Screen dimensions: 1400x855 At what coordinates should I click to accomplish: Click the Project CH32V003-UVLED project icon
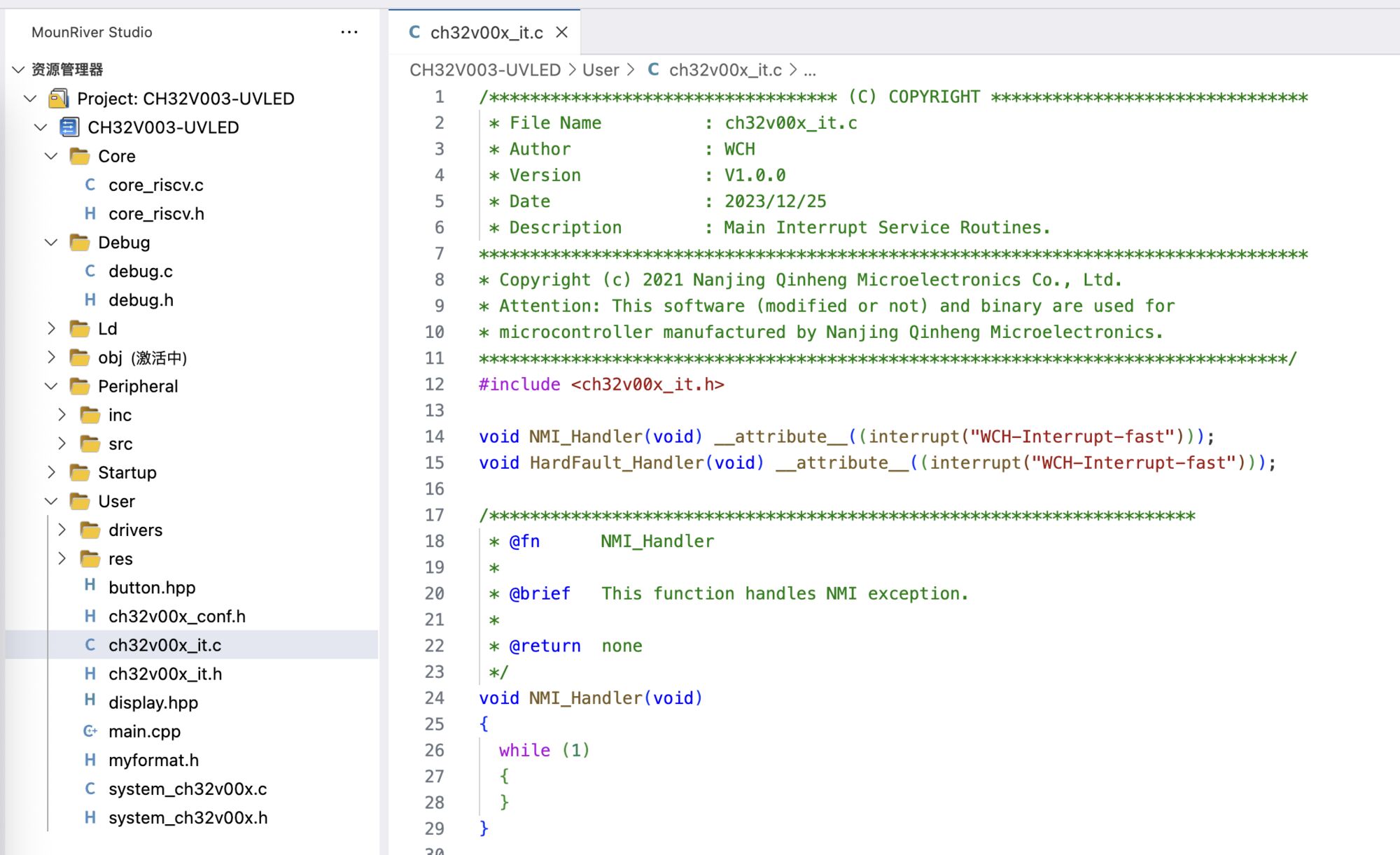click(x=59, y=99)
